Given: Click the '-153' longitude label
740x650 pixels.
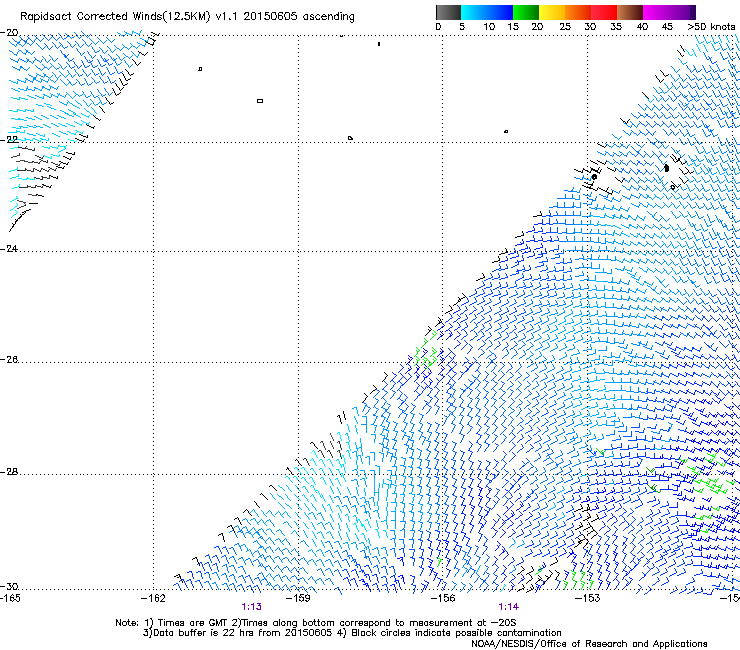Looking at the screenshot, I should click(588, 598).
